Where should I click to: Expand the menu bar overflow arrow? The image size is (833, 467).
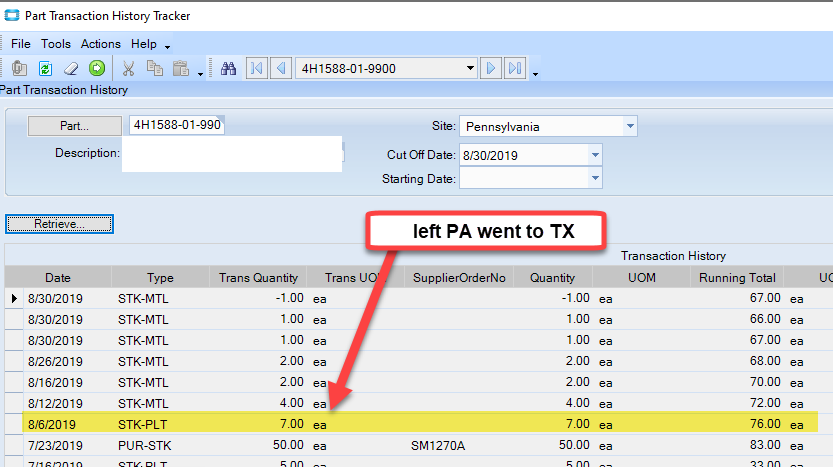167,47
